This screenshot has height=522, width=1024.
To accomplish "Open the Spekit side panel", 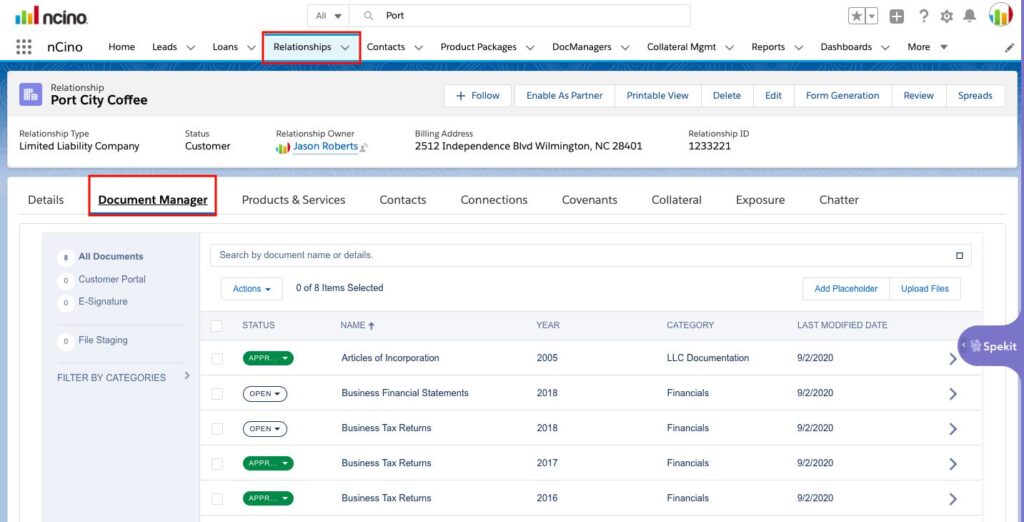I will point(990,346).
